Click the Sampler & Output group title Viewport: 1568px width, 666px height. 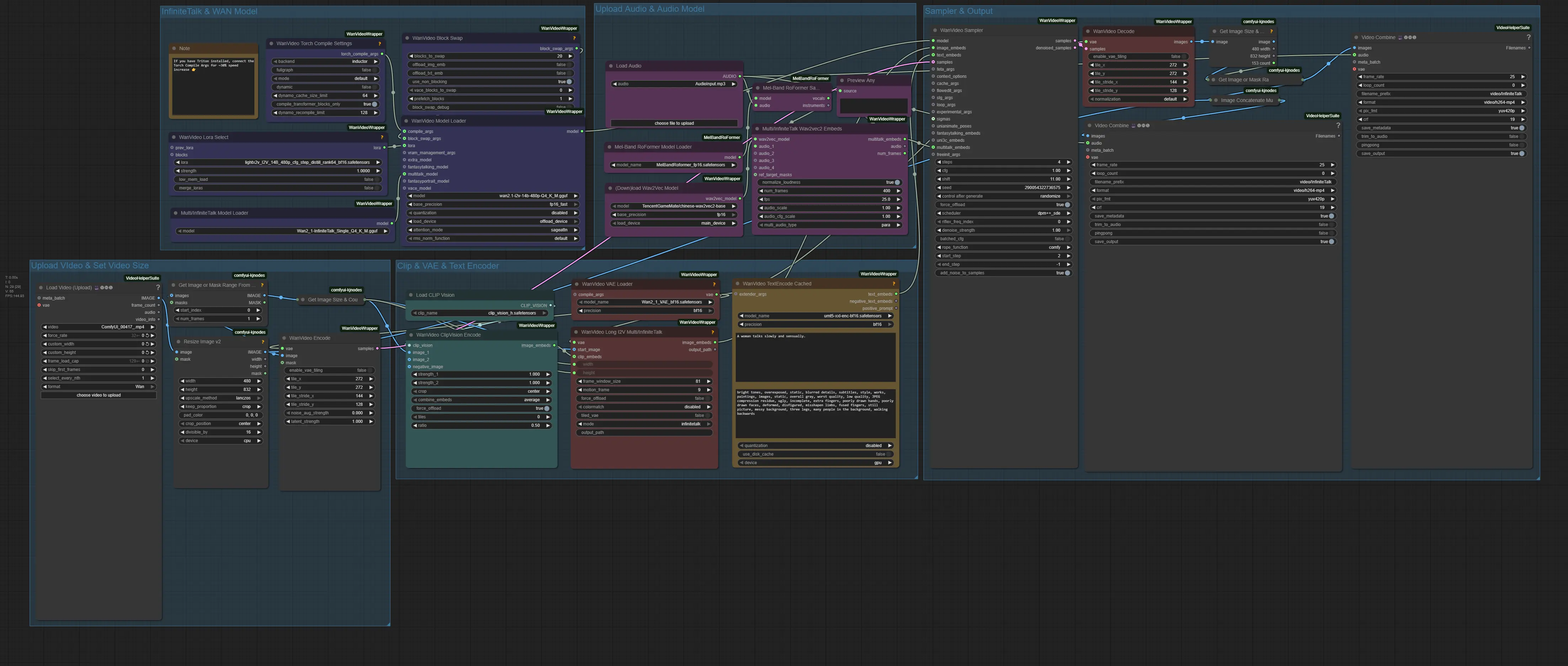pyautogui.click(x=958, y=11)
